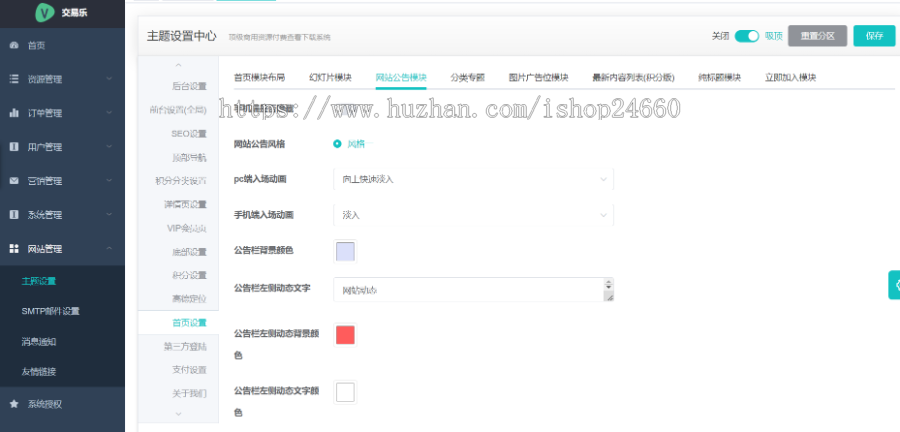Viewport: 900px width, 432px height.
Task: Click the down arrow below 关于我们
Action: click(x=178, y=414)
